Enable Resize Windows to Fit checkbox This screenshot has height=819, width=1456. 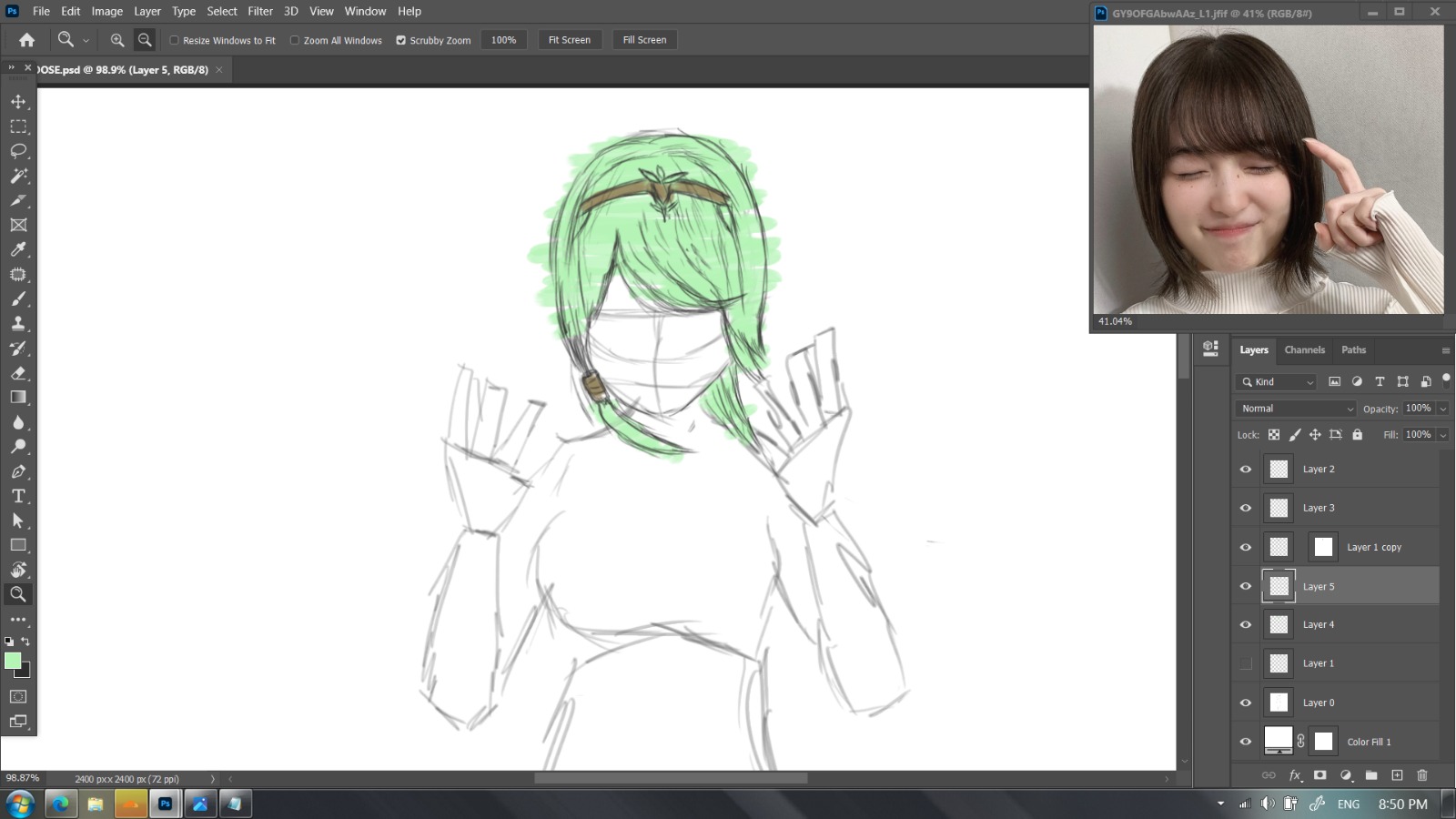pos(174,40)
